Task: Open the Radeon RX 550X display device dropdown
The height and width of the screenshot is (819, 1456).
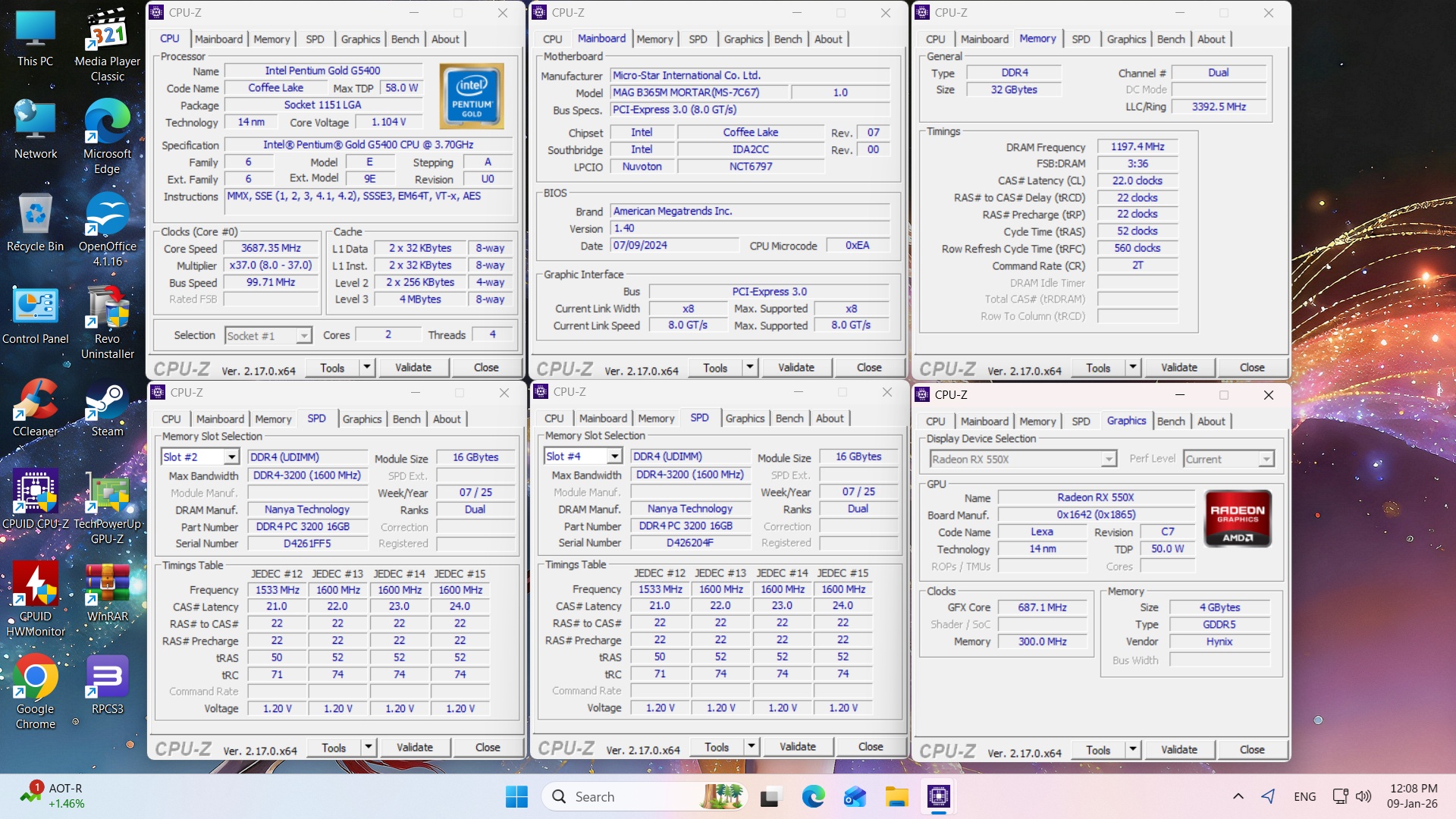Action: (x=1109, y=460)
